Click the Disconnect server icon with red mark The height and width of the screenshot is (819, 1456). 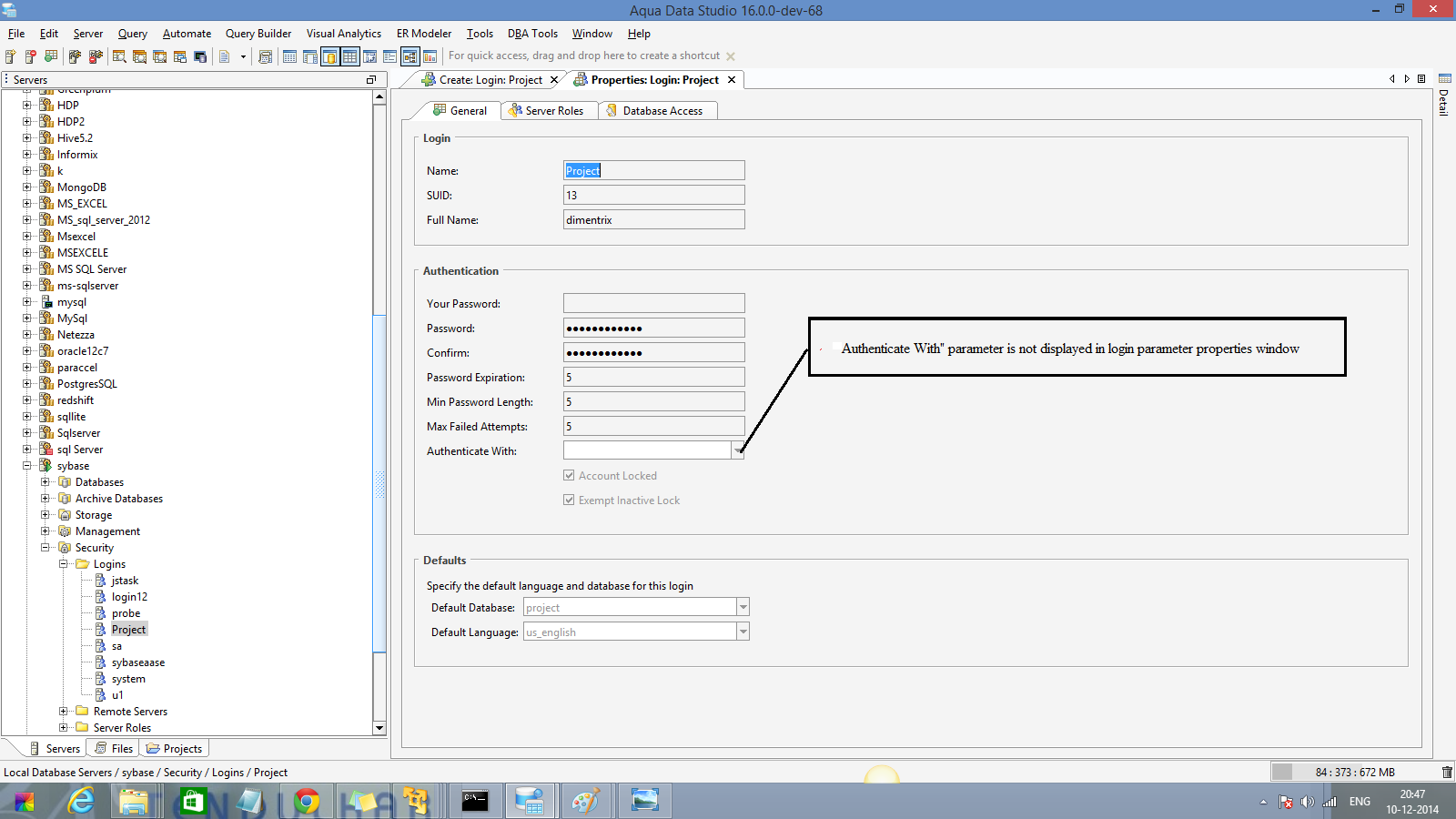[96, 56]
